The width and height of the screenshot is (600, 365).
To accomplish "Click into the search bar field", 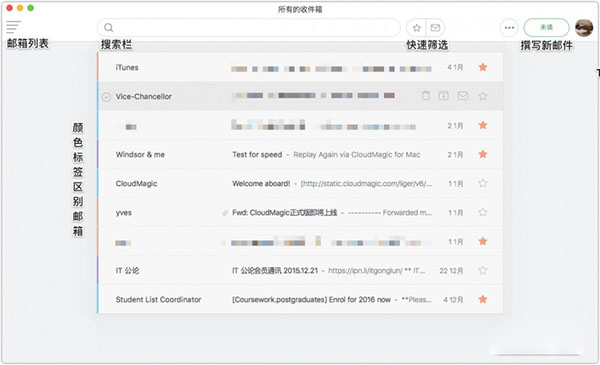I will click(249, 28).
